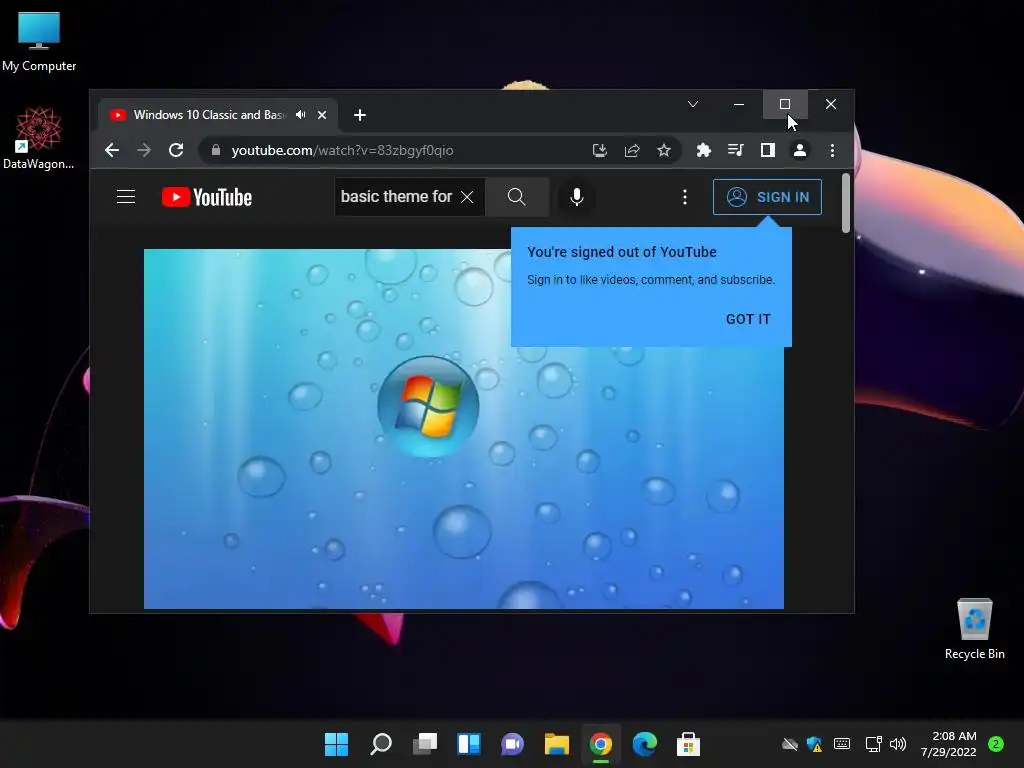
Task: Mute the tab using the speaker icon
Action: pyautogui.click(x=300, y=114)
